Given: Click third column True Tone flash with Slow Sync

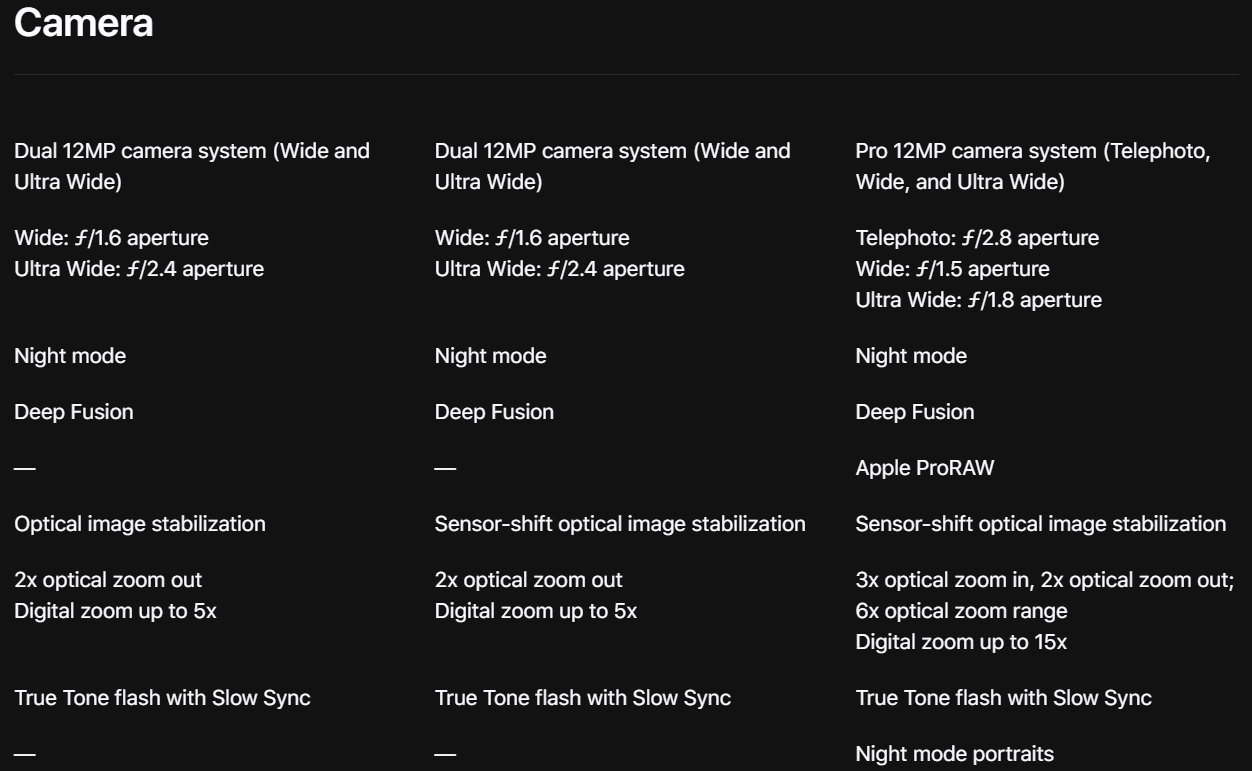Looking at the screenshot, I should click(1004, 698).
